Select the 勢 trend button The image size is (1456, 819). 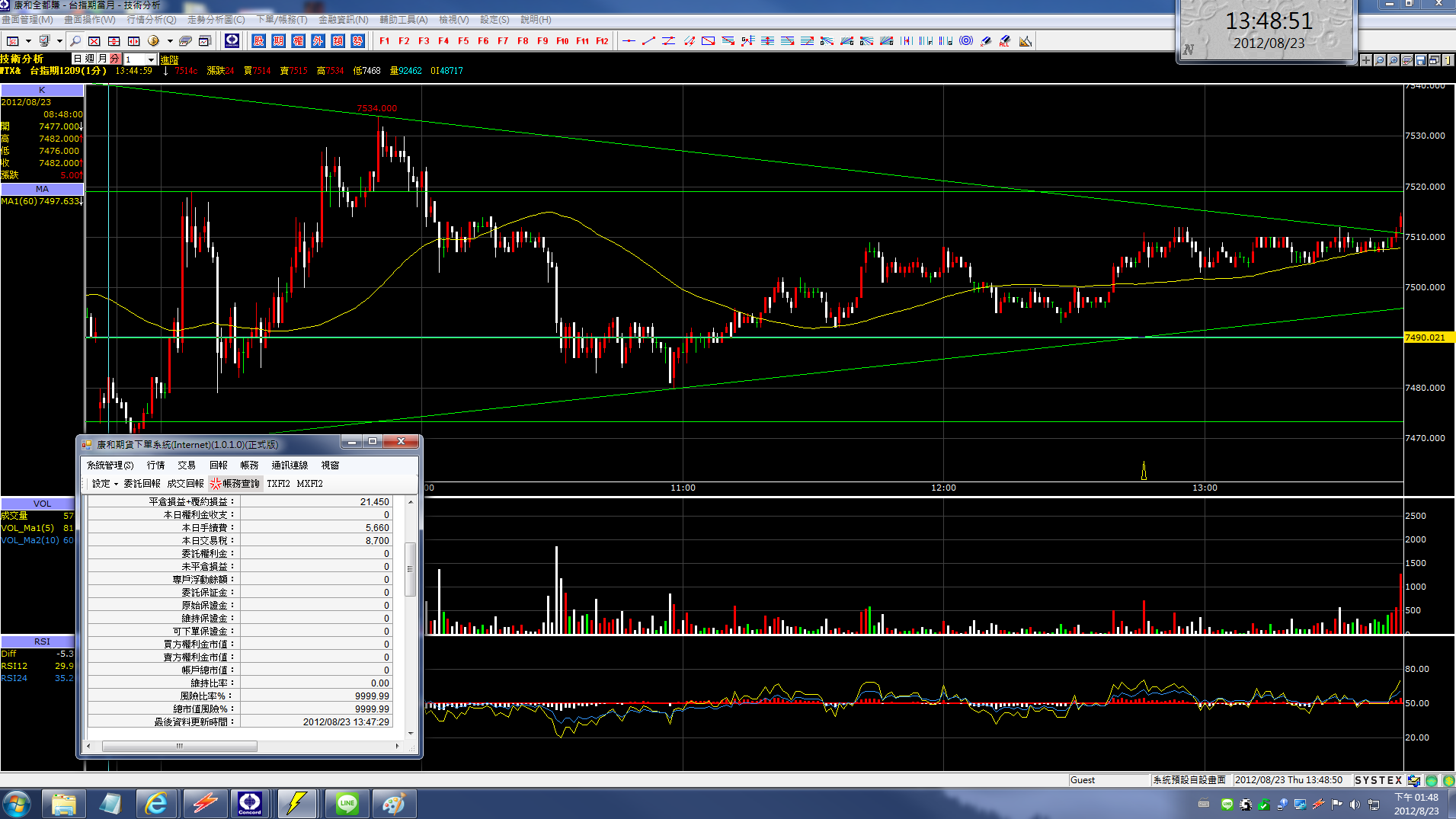coord(358,41)
